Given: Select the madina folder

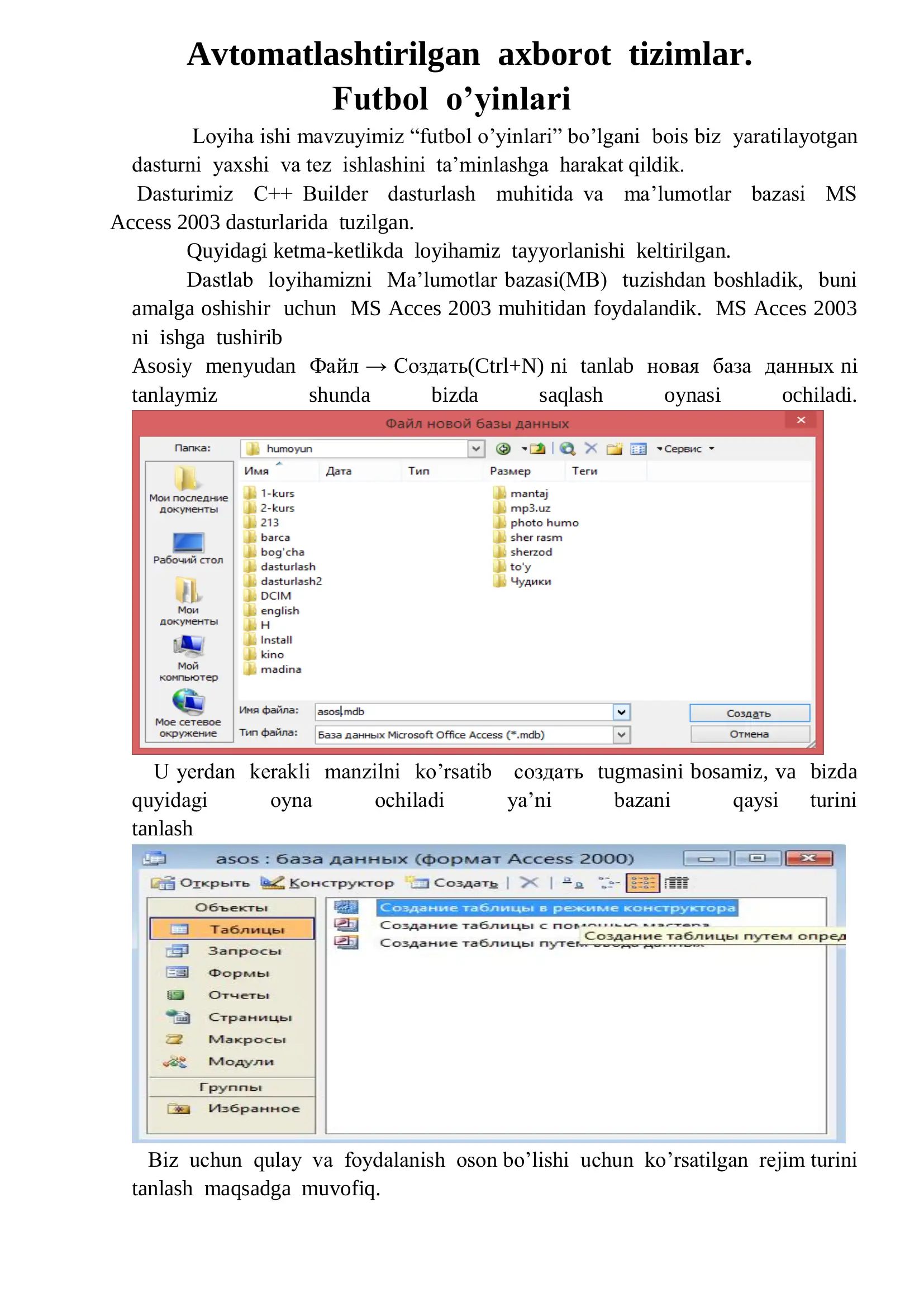Looking at the screenshot, I should pyautogui.click(x=273, y=669).
